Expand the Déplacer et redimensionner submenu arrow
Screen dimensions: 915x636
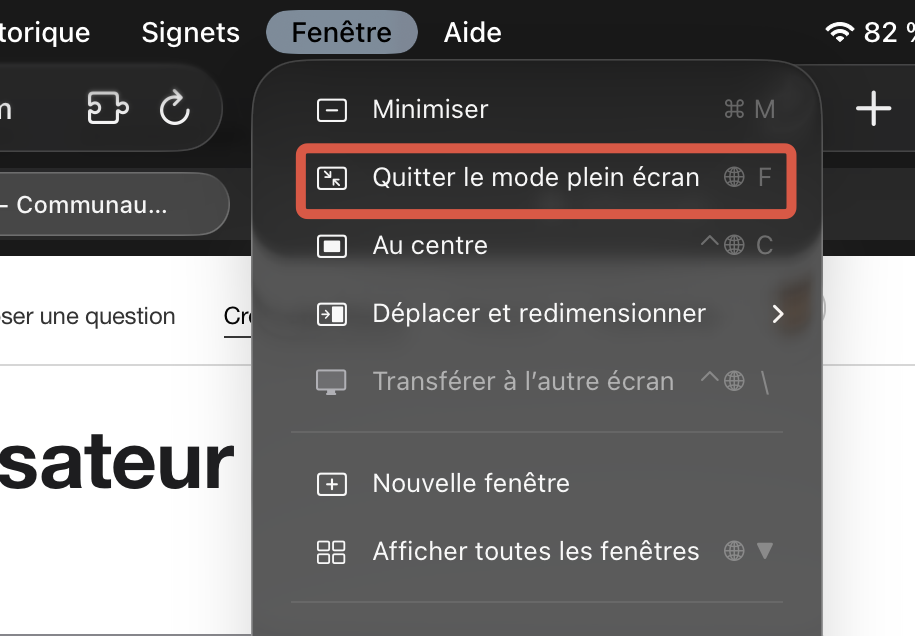(x=778, y=314)
